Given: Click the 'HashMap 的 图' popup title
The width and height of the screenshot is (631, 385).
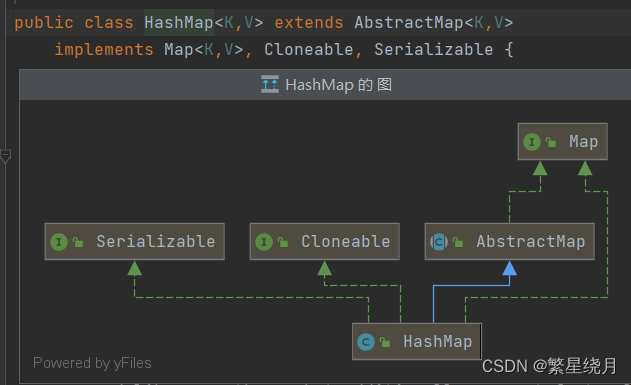Looking at the screenshot, I should pyautogui.click(x=338, y=85).
